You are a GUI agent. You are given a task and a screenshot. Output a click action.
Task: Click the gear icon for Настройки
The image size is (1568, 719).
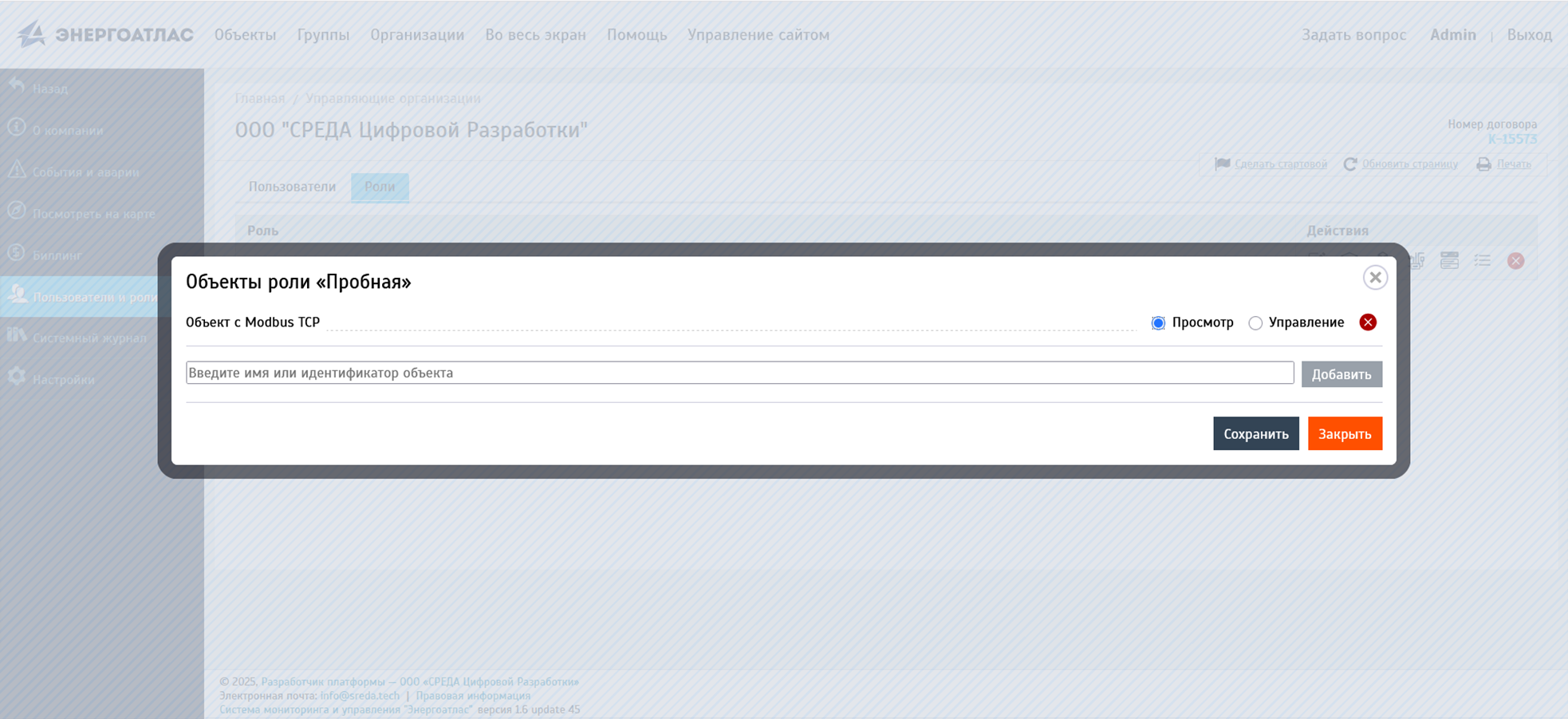pos(17,377)
